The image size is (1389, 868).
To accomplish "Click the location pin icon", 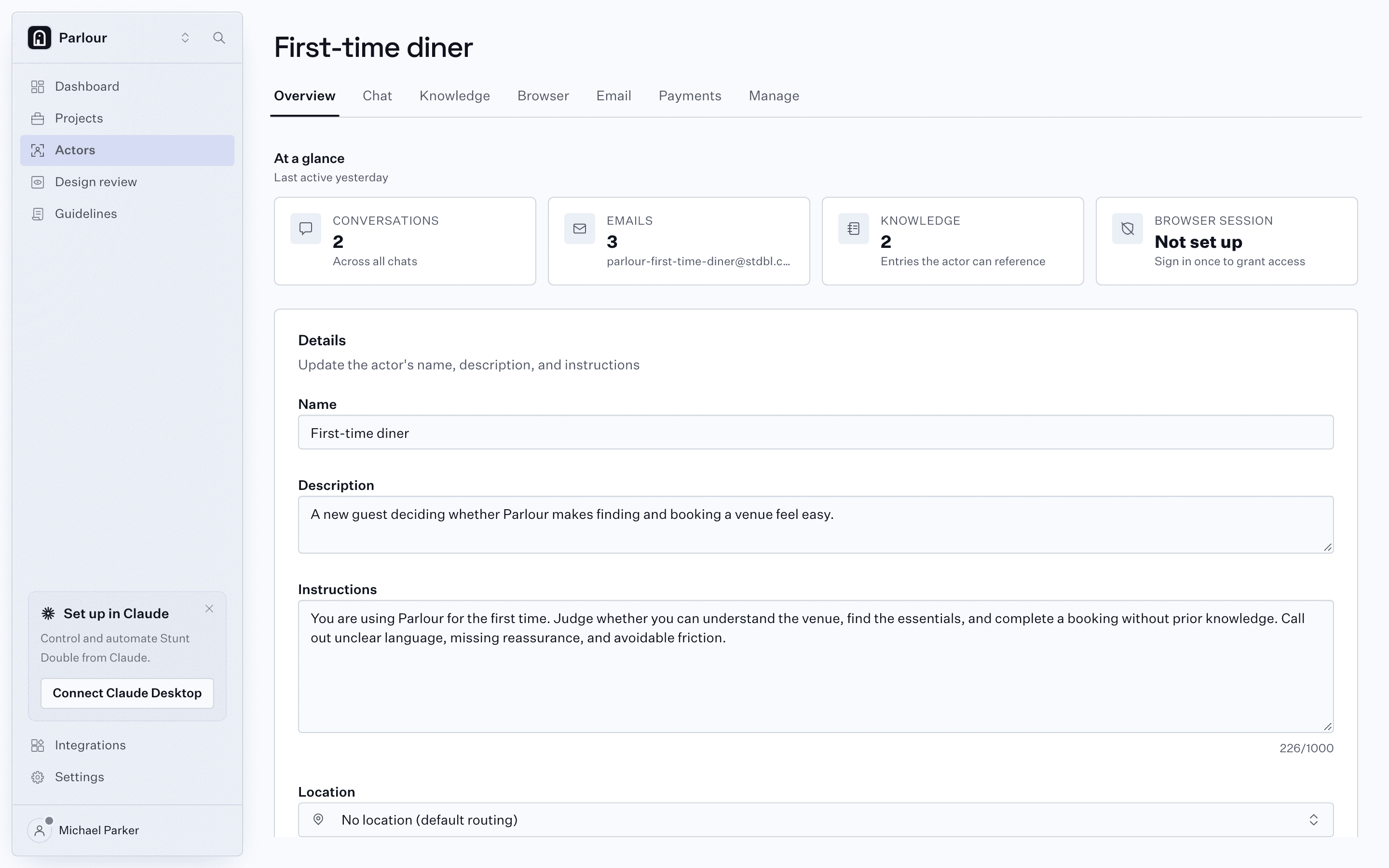I will (318, 819).
